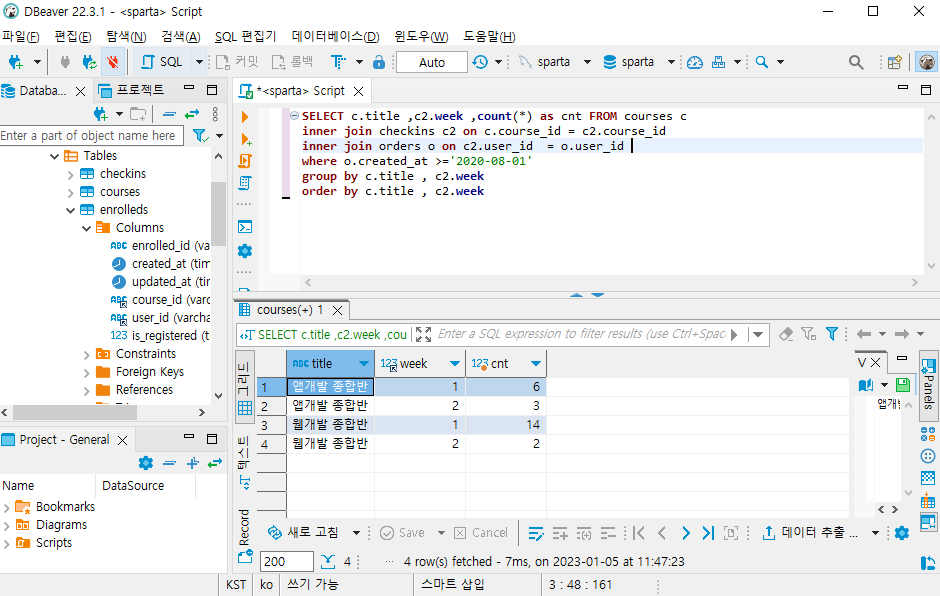Open the transaction log clock icon
940x596 pixels.
[x=480, y=62]
